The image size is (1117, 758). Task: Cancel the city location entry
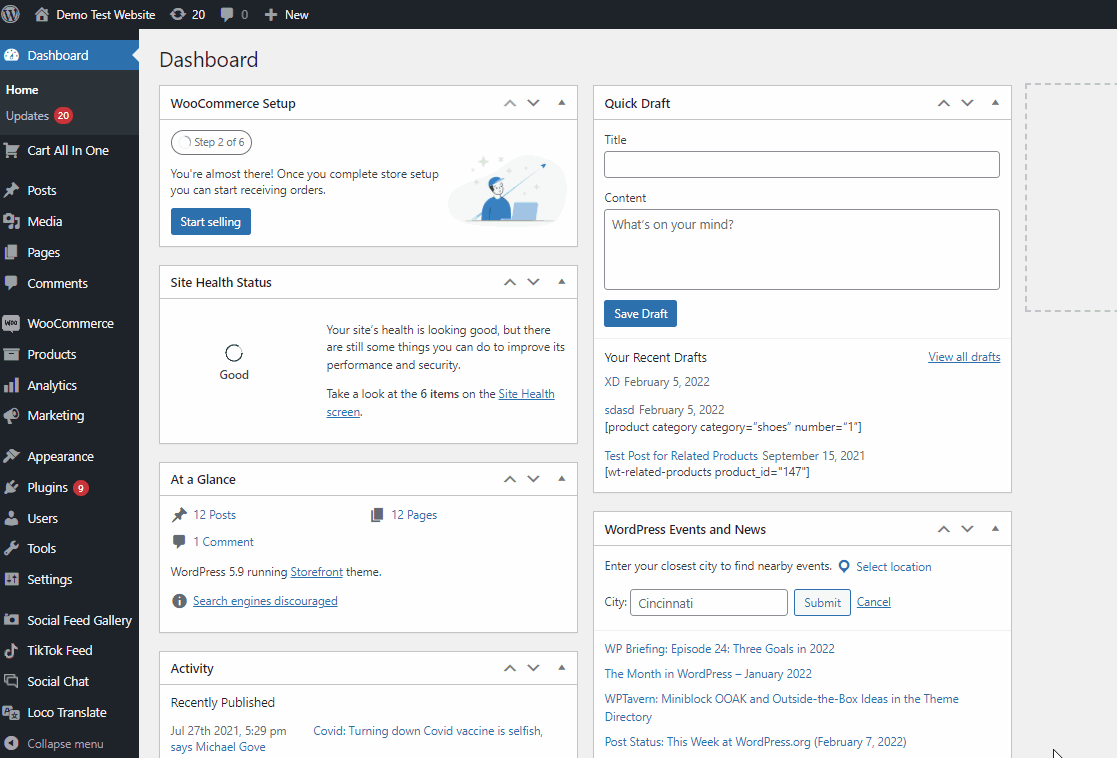tap(873, 602)
